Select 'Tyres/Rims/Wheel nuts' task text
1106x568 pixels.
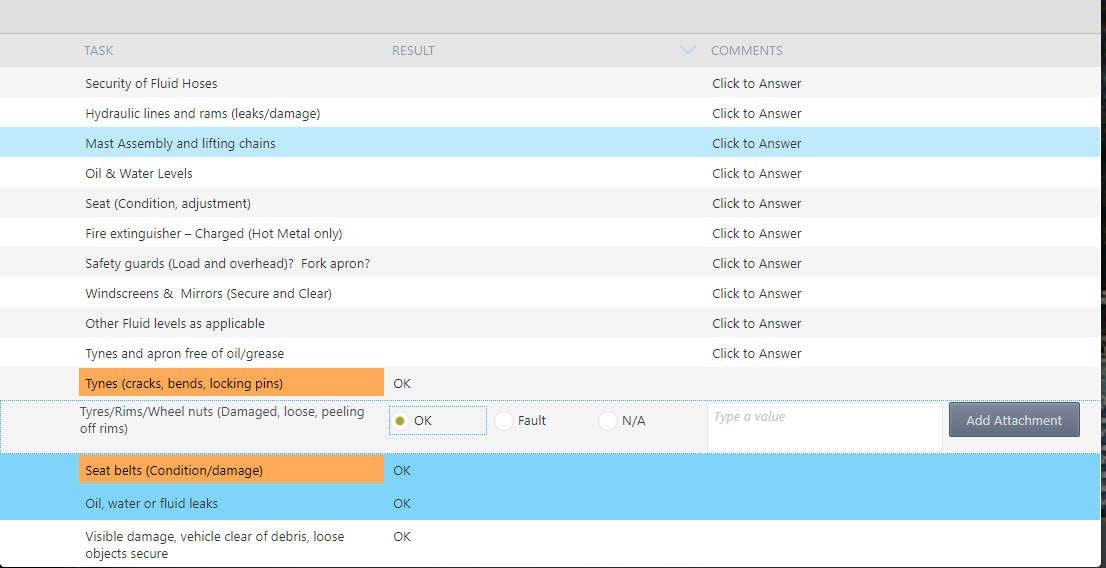pos(222,420)
